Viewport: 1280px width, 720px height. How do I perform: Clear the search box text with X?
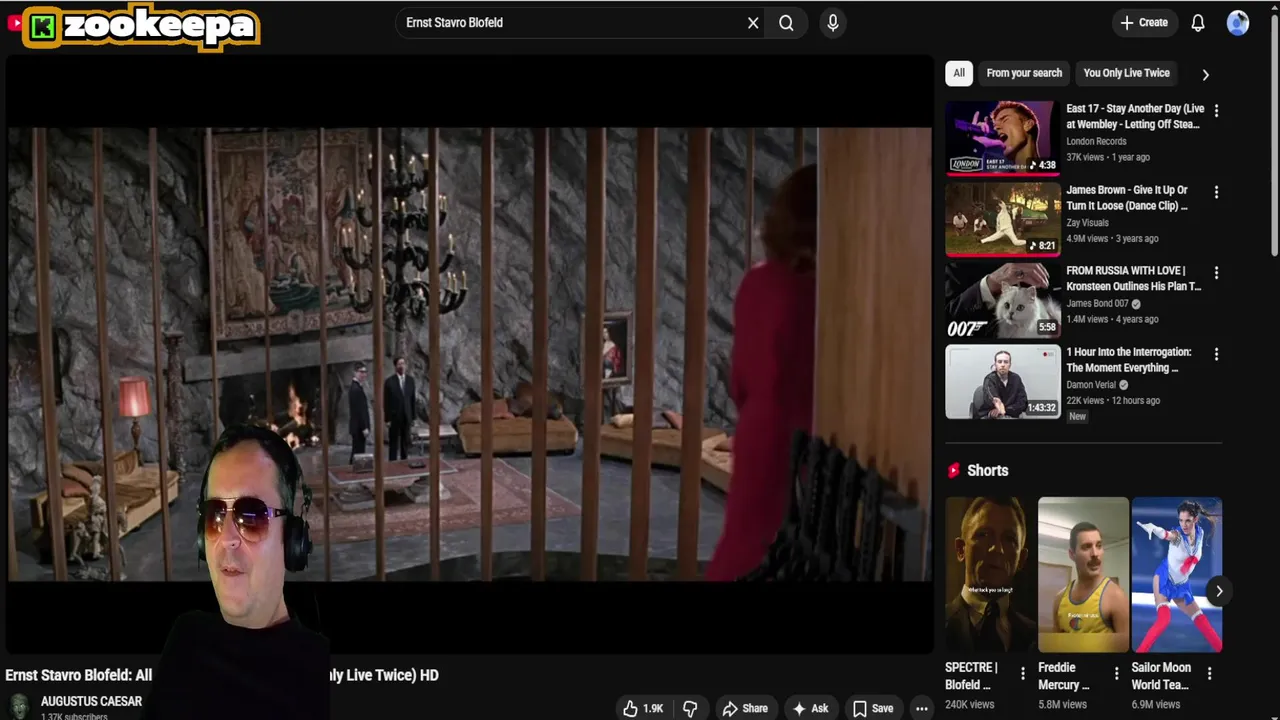(x=753, y=23)
